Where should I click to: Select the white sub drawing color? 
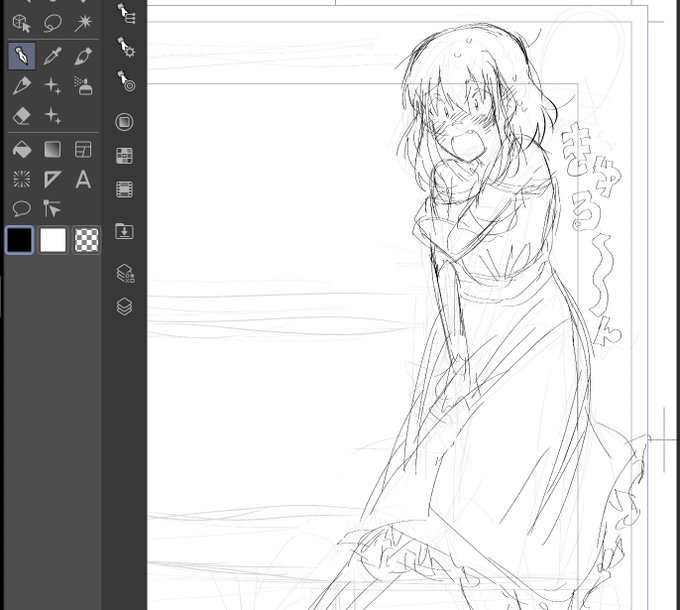point(53,239)
